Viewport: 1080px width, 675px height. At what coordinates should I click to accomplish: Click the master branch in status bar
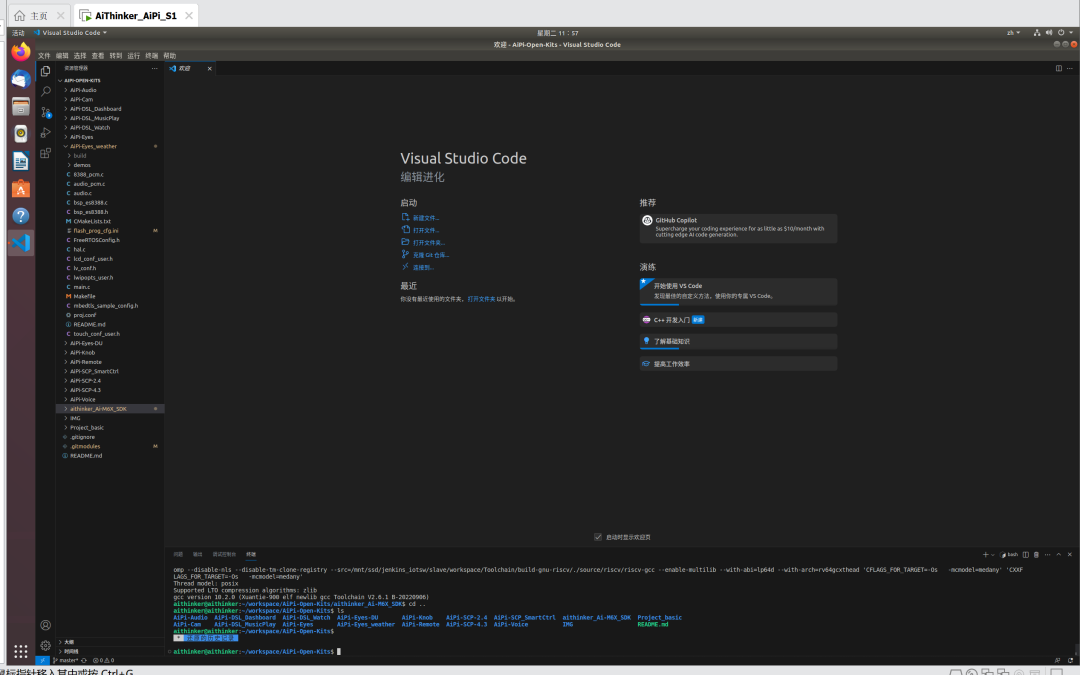tap(67, 661)
